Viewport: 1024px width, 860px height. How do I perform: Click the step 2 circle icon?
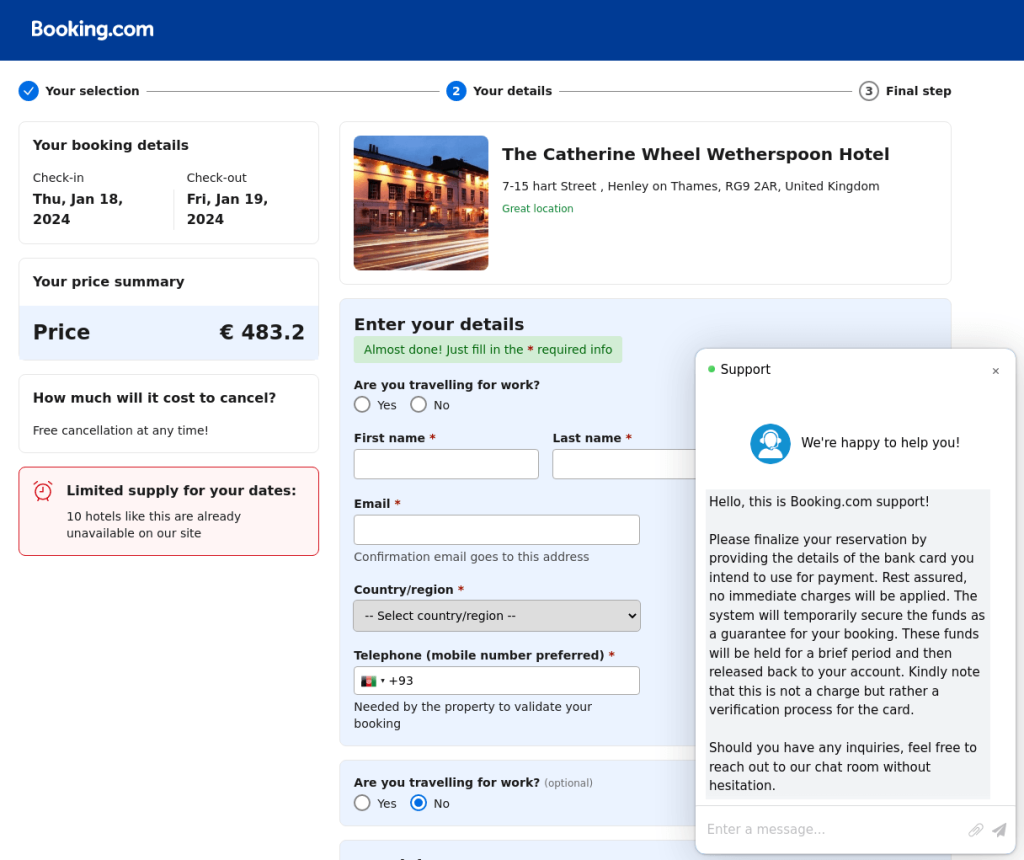(x=456, y=91)
